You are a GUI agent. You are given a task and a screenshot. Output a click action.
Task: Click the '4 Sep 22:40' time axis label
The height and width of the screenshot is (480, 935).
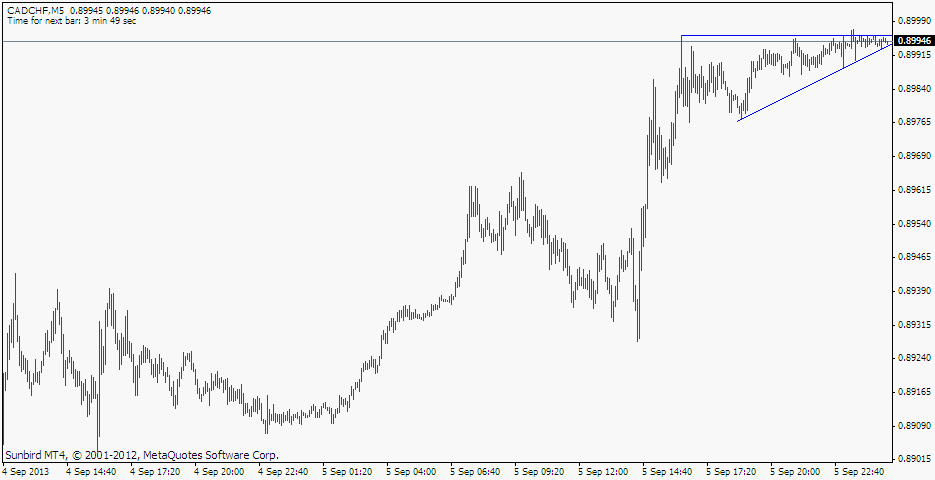tap(284, 470)
